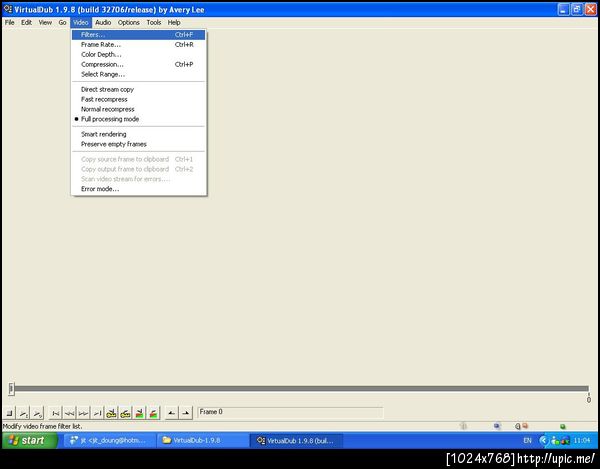Click the EN language indicator
Image resolution: width=600 pixels, height=469 pixels.
pyautogui.click(x=527, y=441)
